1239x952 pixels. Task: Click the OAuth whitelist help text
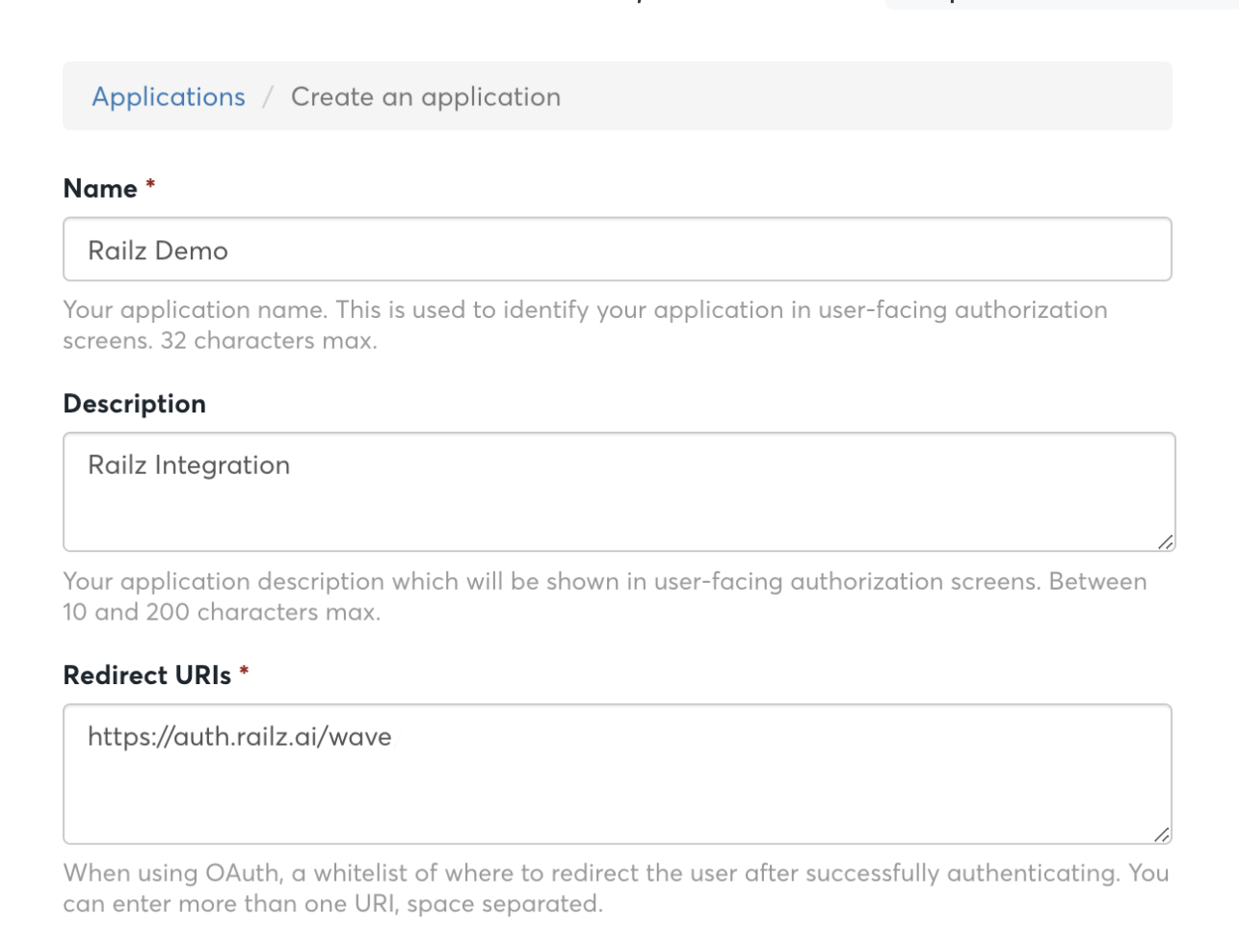(x=617, y=888)
